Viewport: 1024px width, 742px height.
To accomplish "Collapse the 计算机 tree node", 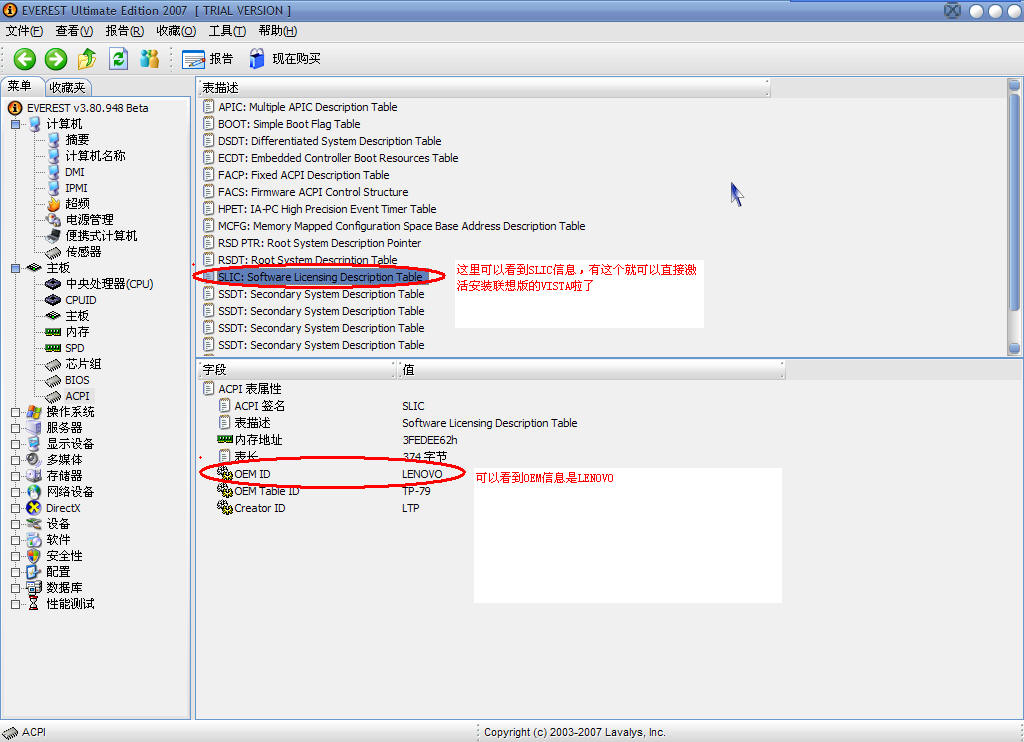I will pyautogui.click(x=16, y=124).
